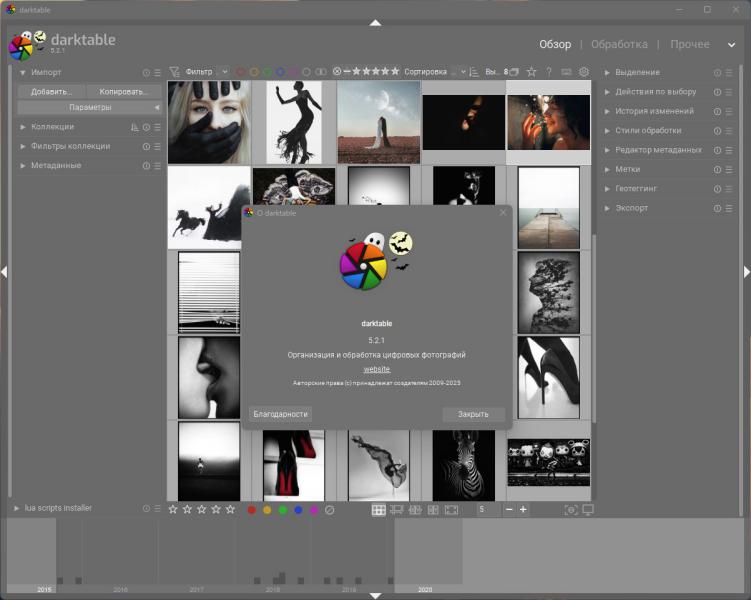This screenshot has height=600, width=751.
Task: Click the Закрыть button in the dialog
Action: [473, 414]
